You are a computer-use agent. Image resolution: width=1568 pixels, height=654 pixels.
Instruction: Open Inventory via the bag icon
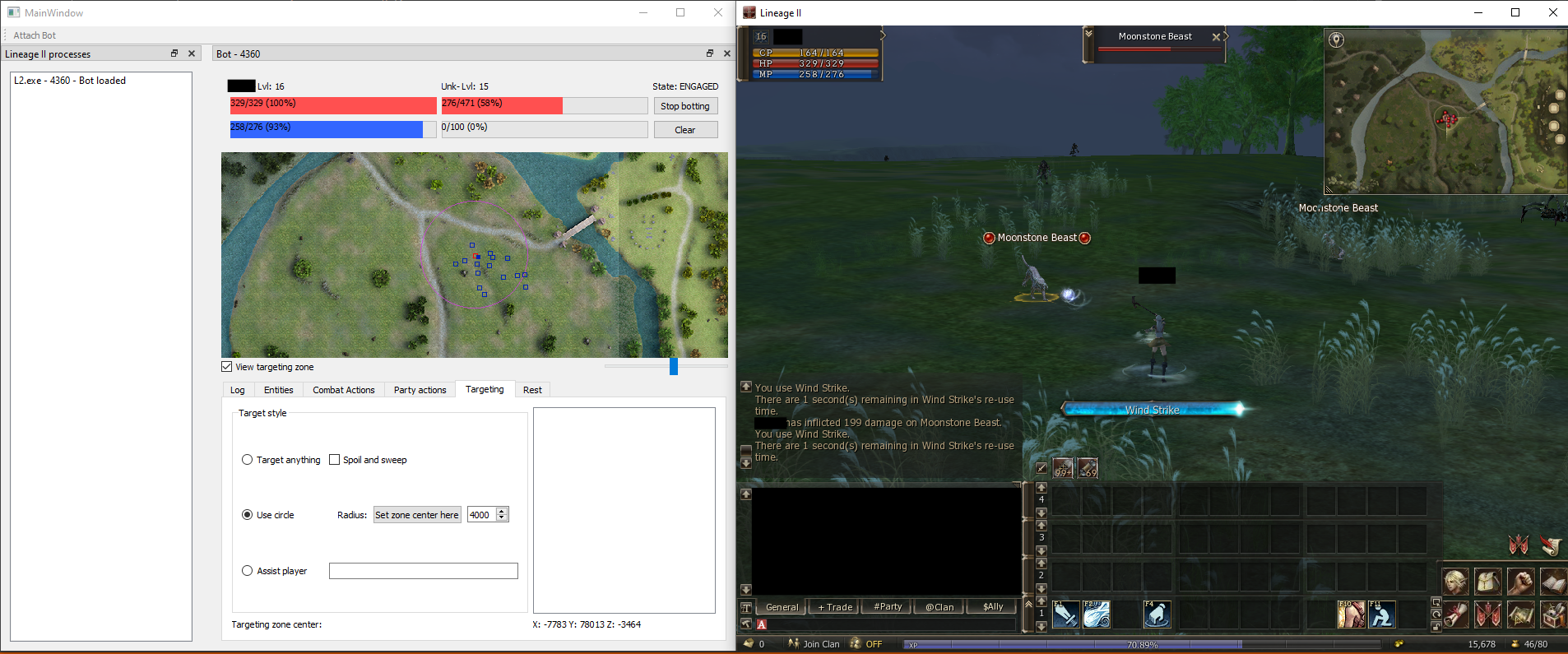[x=1487, y=582]
